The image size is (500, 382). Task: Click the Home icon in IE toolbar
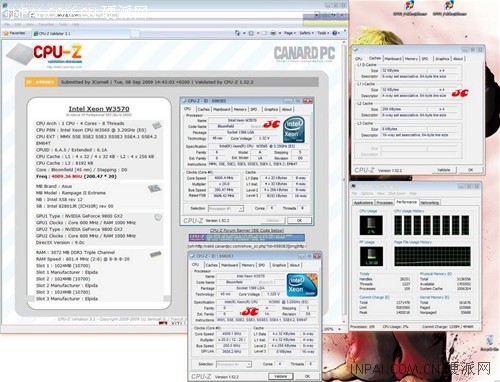point(237,33)
